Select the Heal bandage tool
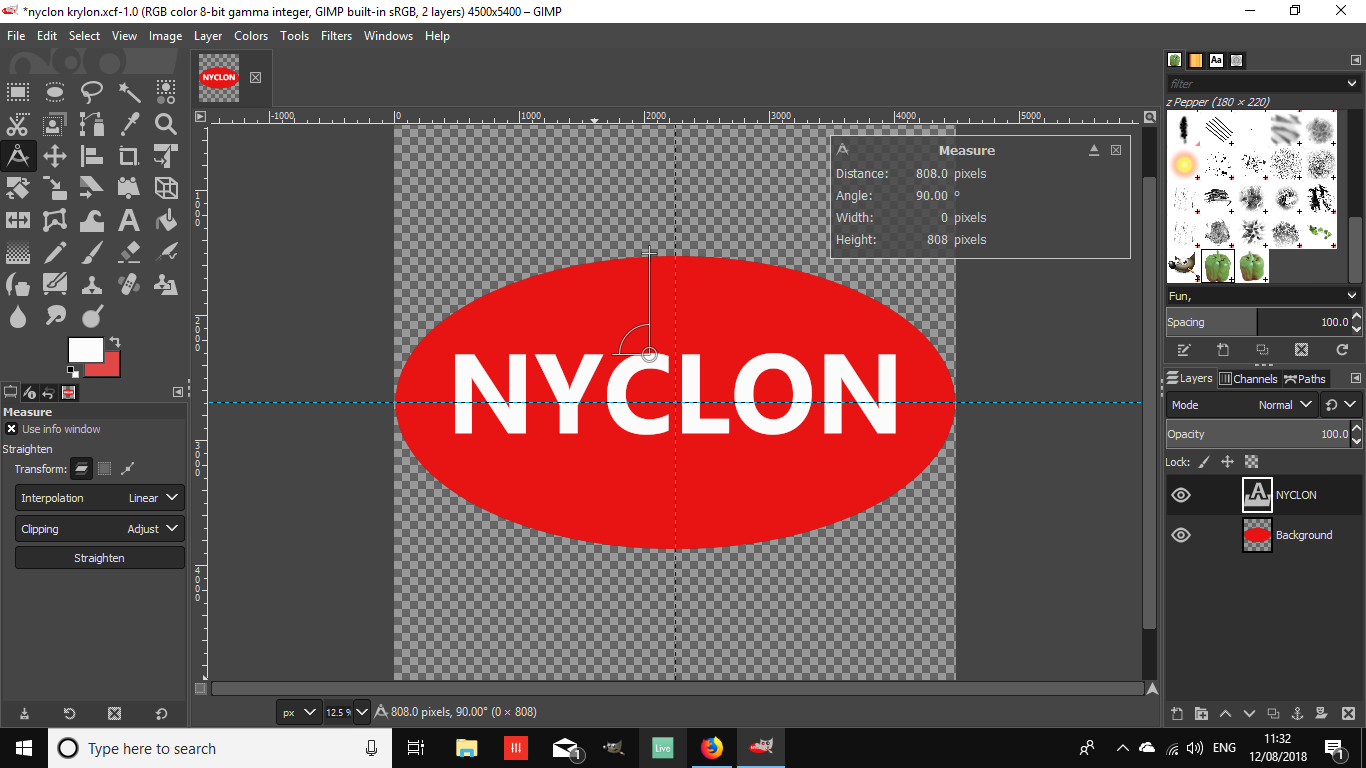 click(x=129, y=284)
